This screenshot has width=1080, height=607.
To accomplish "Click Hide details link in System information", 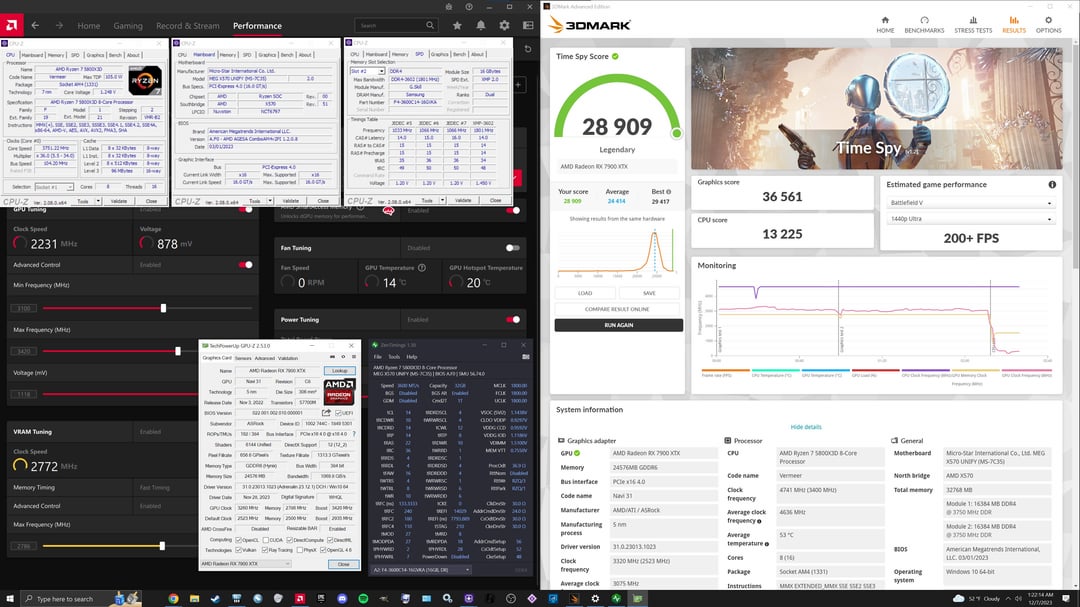I will point(806,427).
